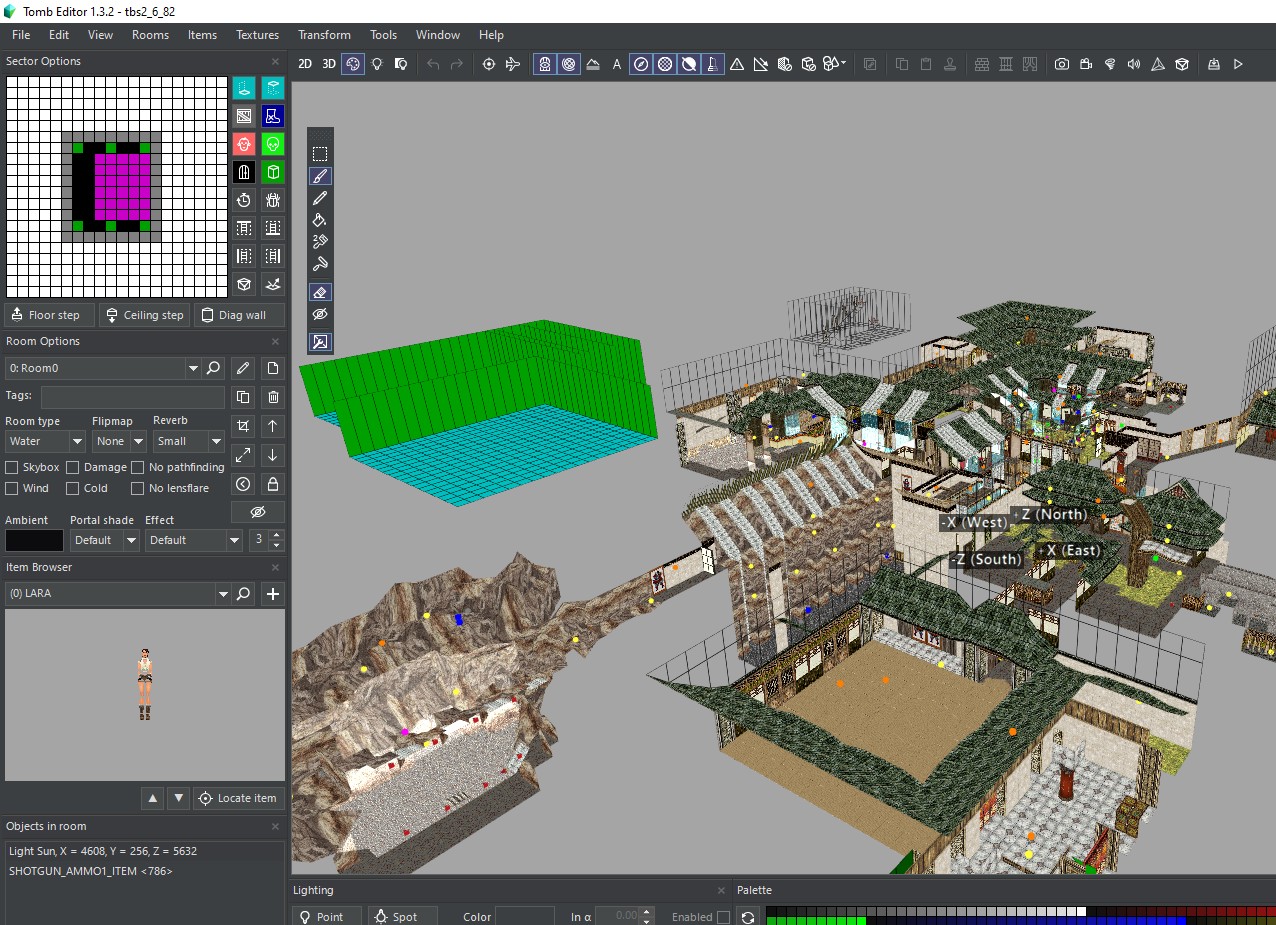Select the Fill bucket tool
This screenshot has height=925, width=1276.
(320, 220)
